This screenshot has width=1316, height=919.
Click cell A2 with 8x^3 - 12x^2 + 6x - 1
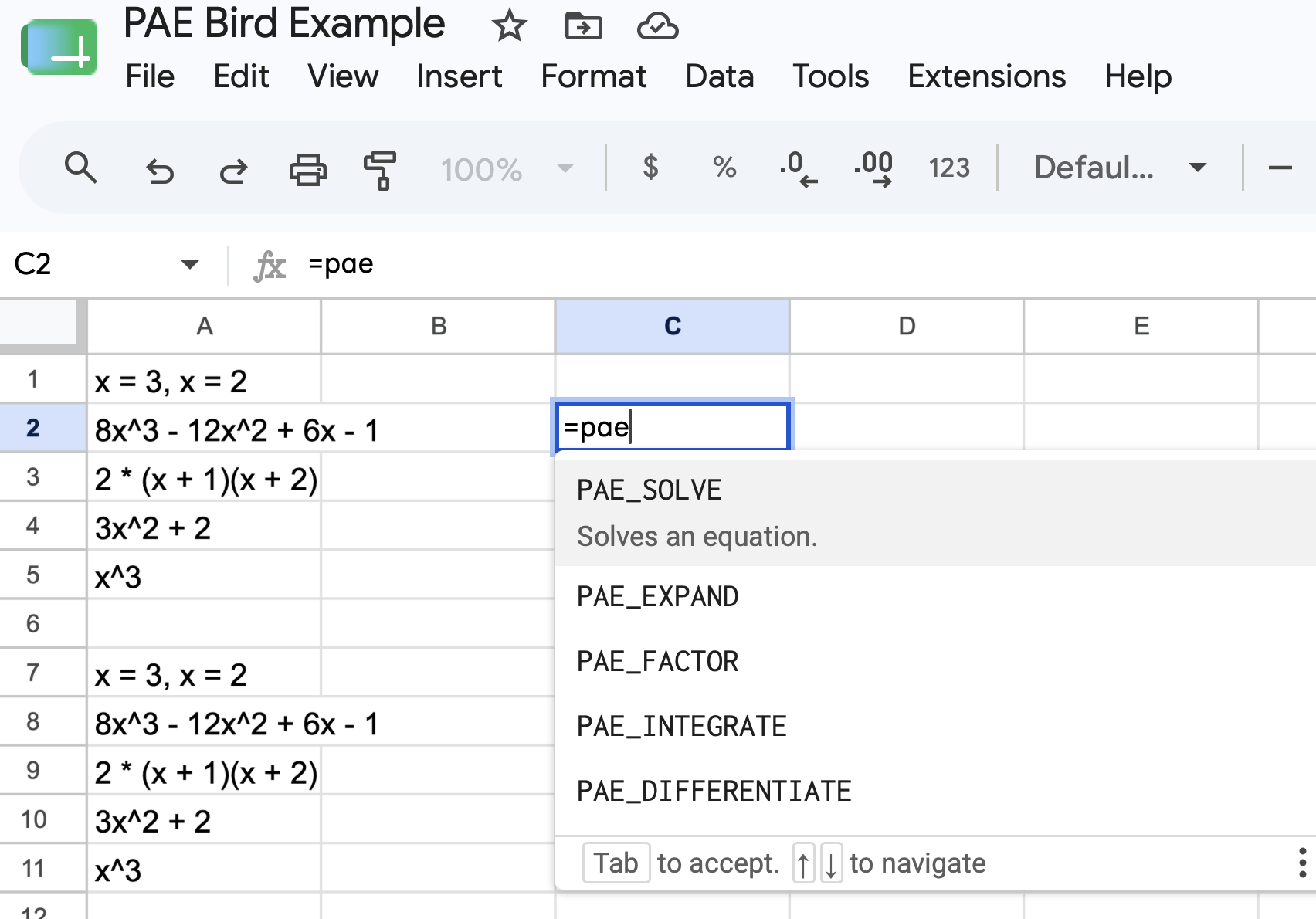click(x=204, y=428)
